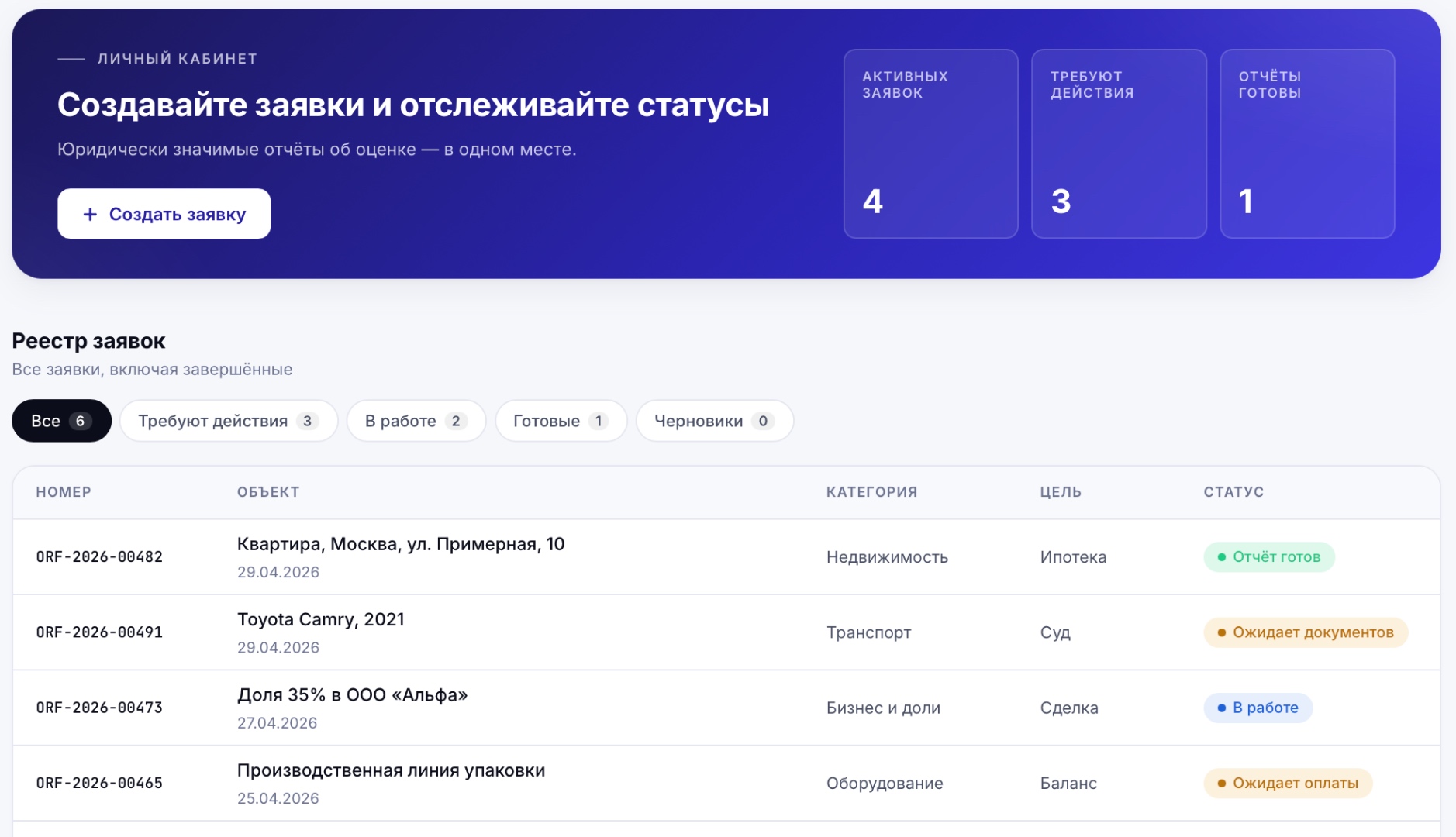This screenshot has width=1456, height=837.
Task: Switch to Черновики filter tab
Action: click(x=714, y=421)
